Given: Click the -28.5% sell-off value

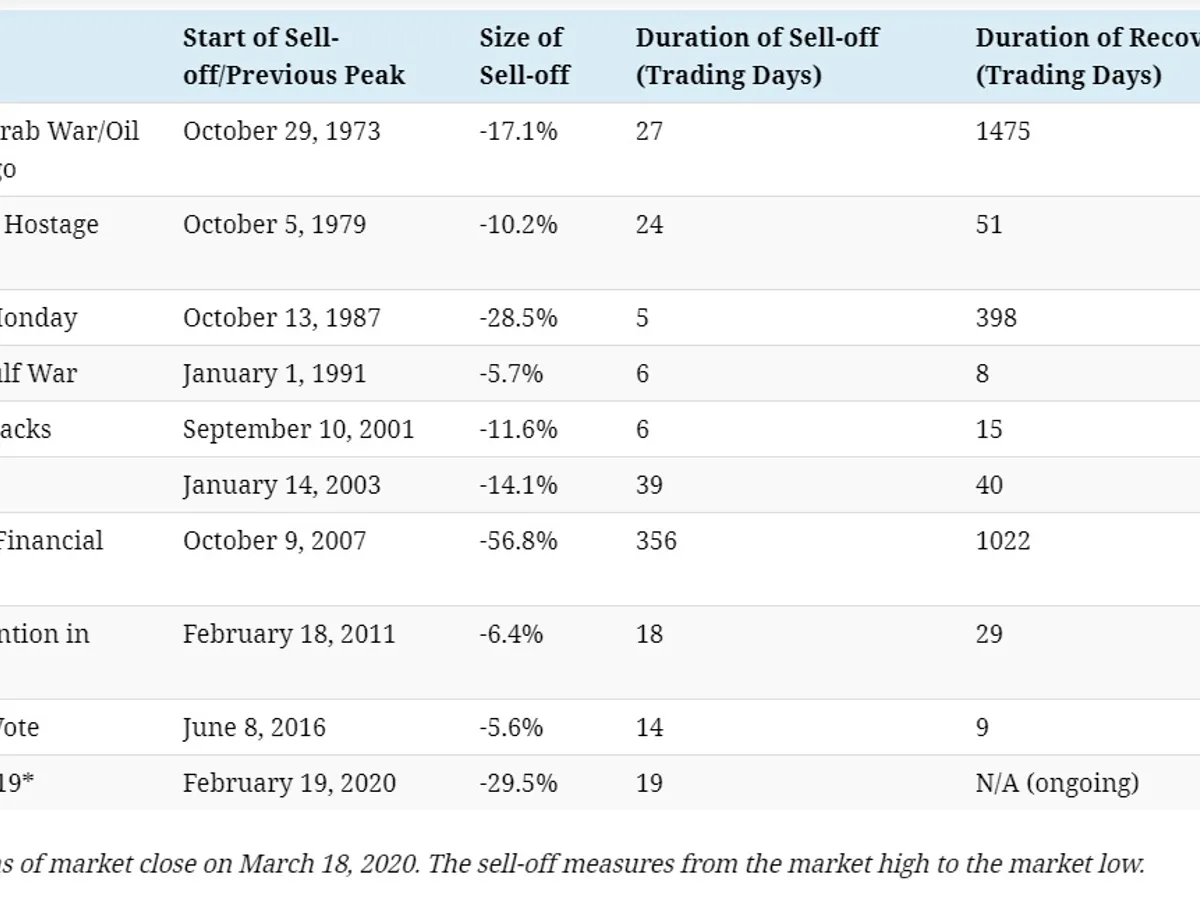Looking at the screenshot, I should click(x=518, y=318).
